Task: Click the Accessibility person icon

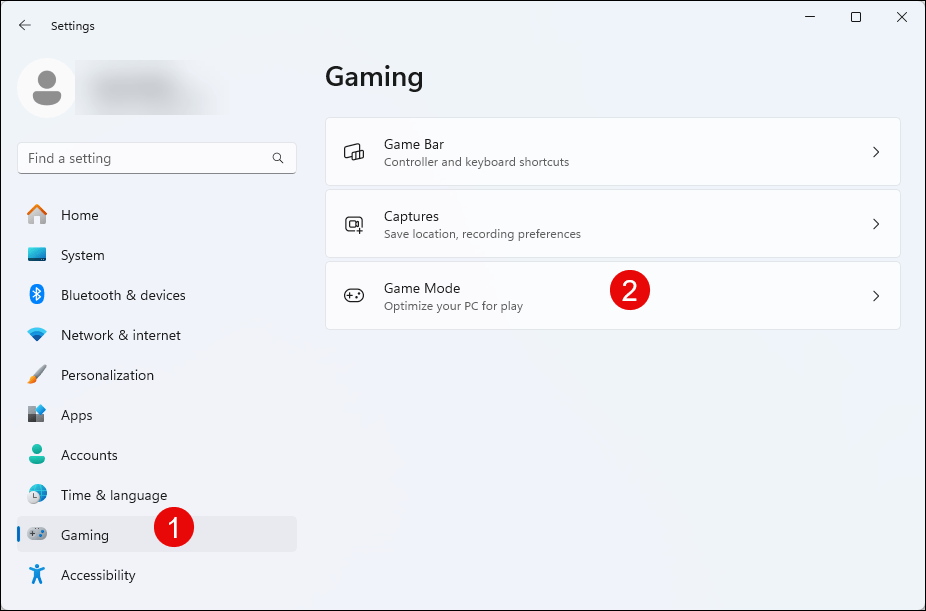Action: 37,575
